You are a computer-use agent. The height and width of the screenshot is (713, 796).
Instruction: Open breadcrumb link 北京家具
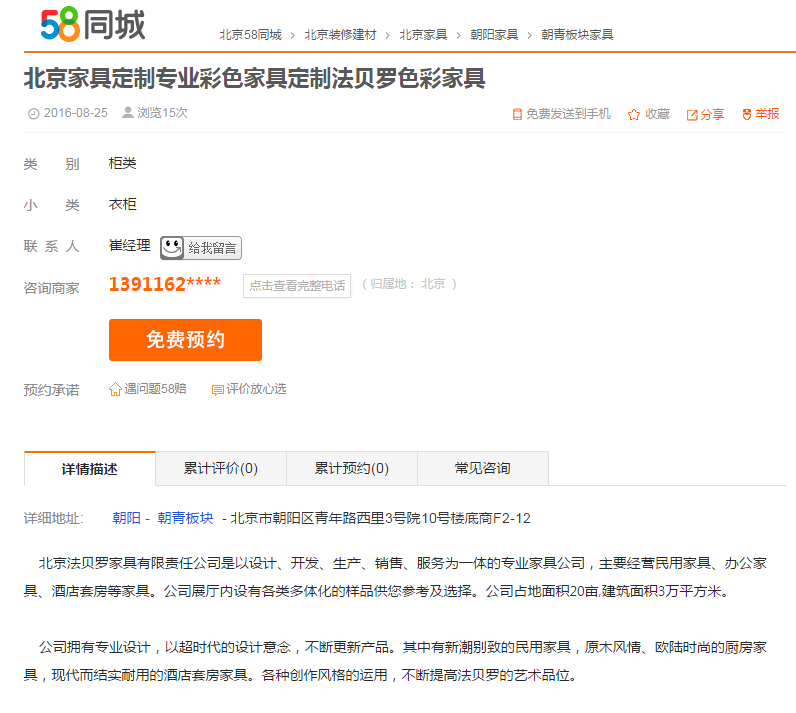pos(423,35)
